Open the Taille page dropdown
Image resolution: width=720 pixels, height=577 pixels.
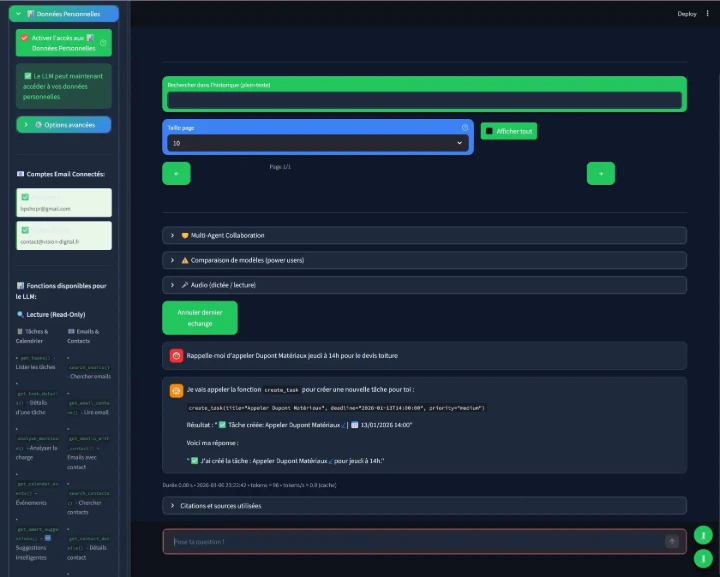(318, 143)
